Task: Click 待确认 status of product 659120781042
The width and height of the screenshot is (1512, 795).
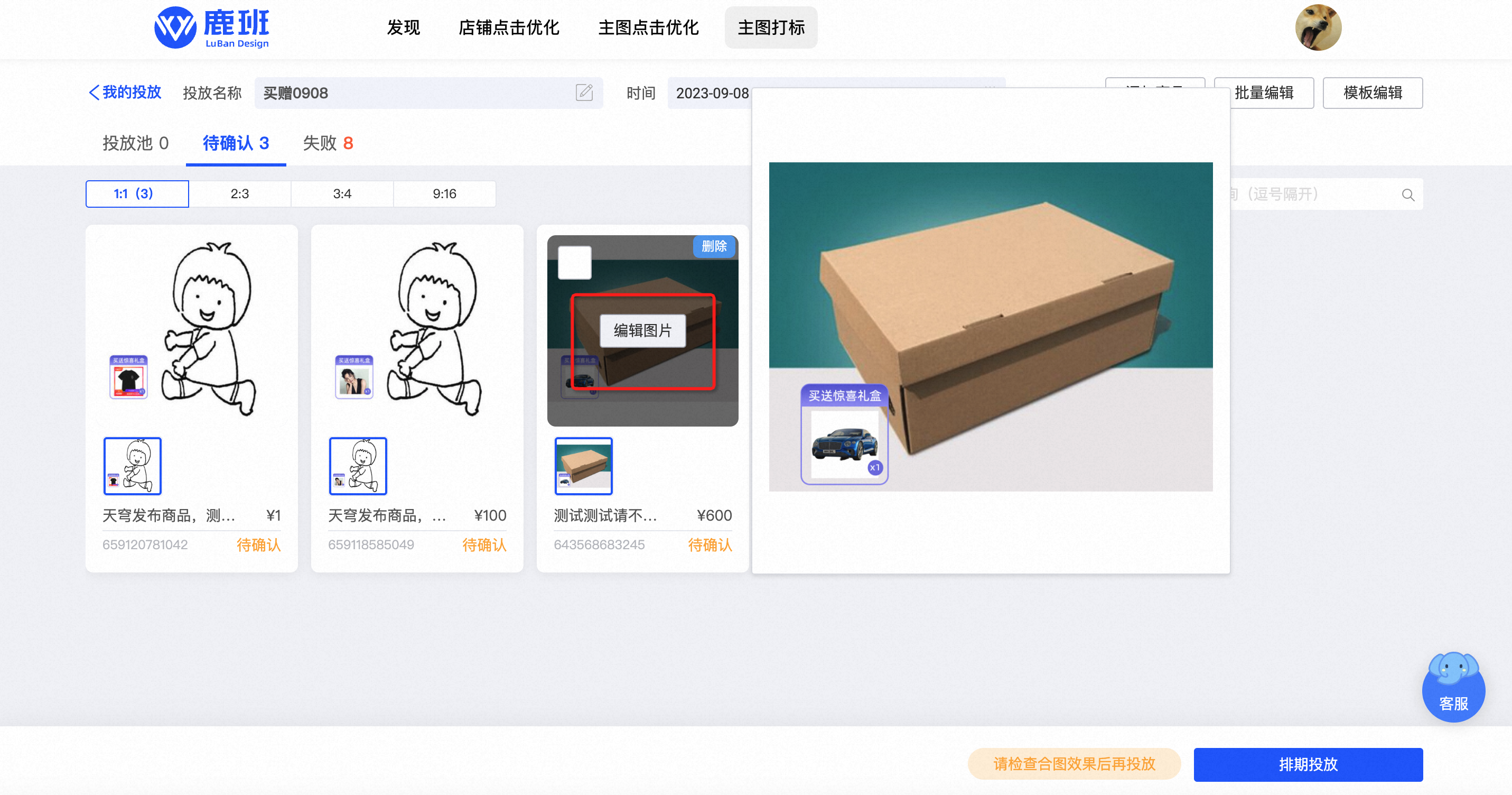Action: (258, 545)
